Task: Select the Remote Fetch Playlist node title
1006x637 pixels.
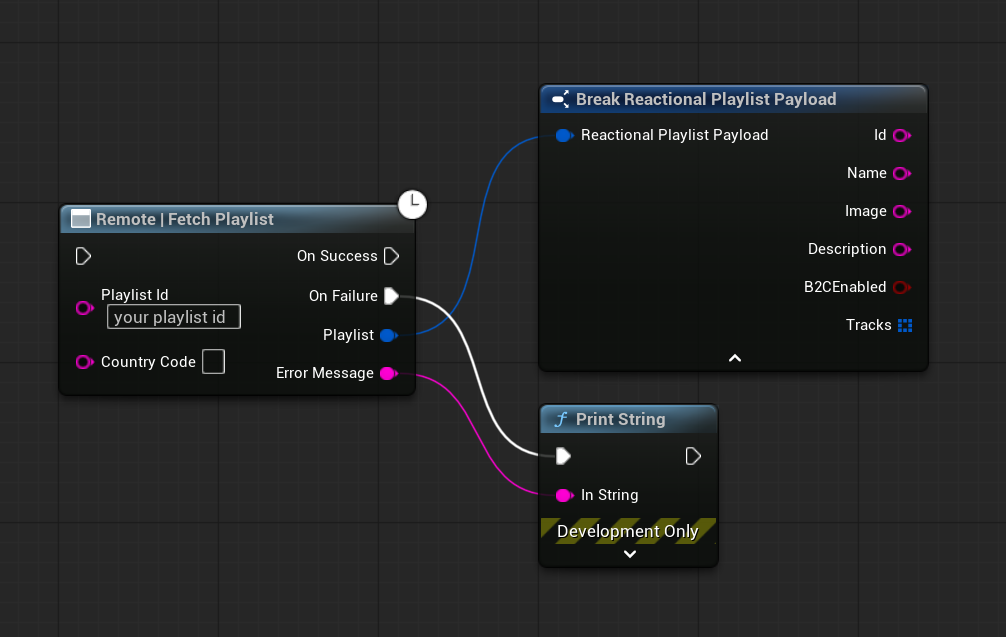Action: point(184,219)
